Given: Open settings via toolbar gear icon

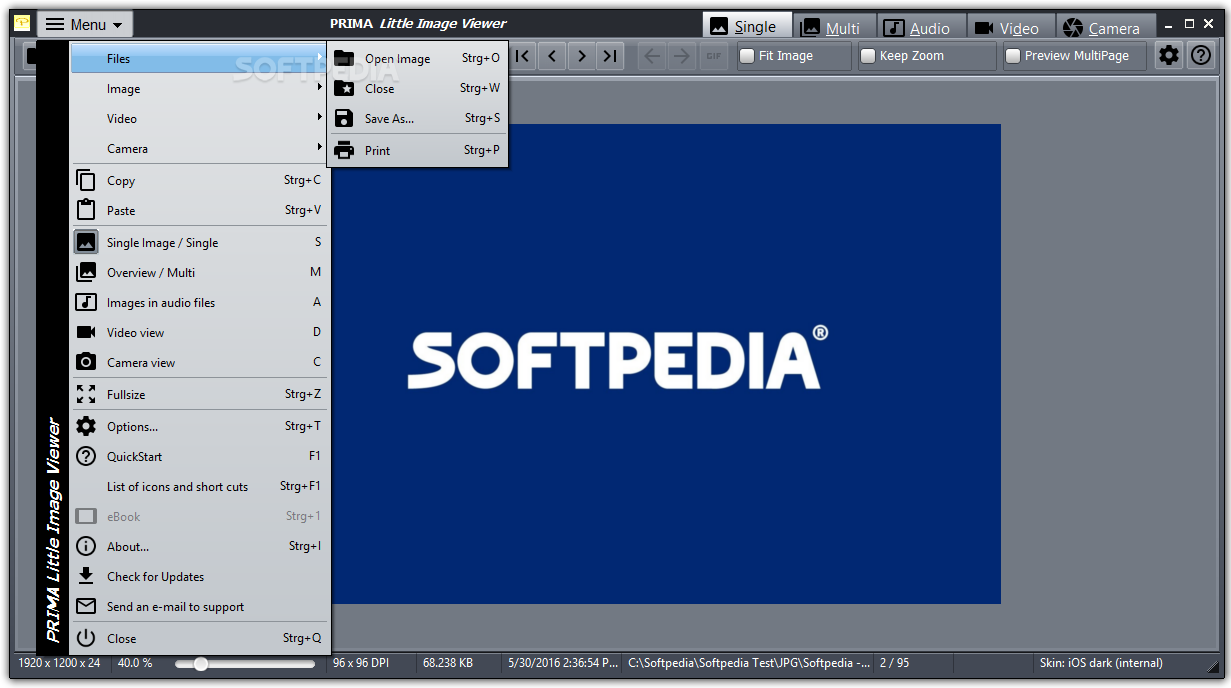Looking at the screenshot, I should (x=1169, y=56).
